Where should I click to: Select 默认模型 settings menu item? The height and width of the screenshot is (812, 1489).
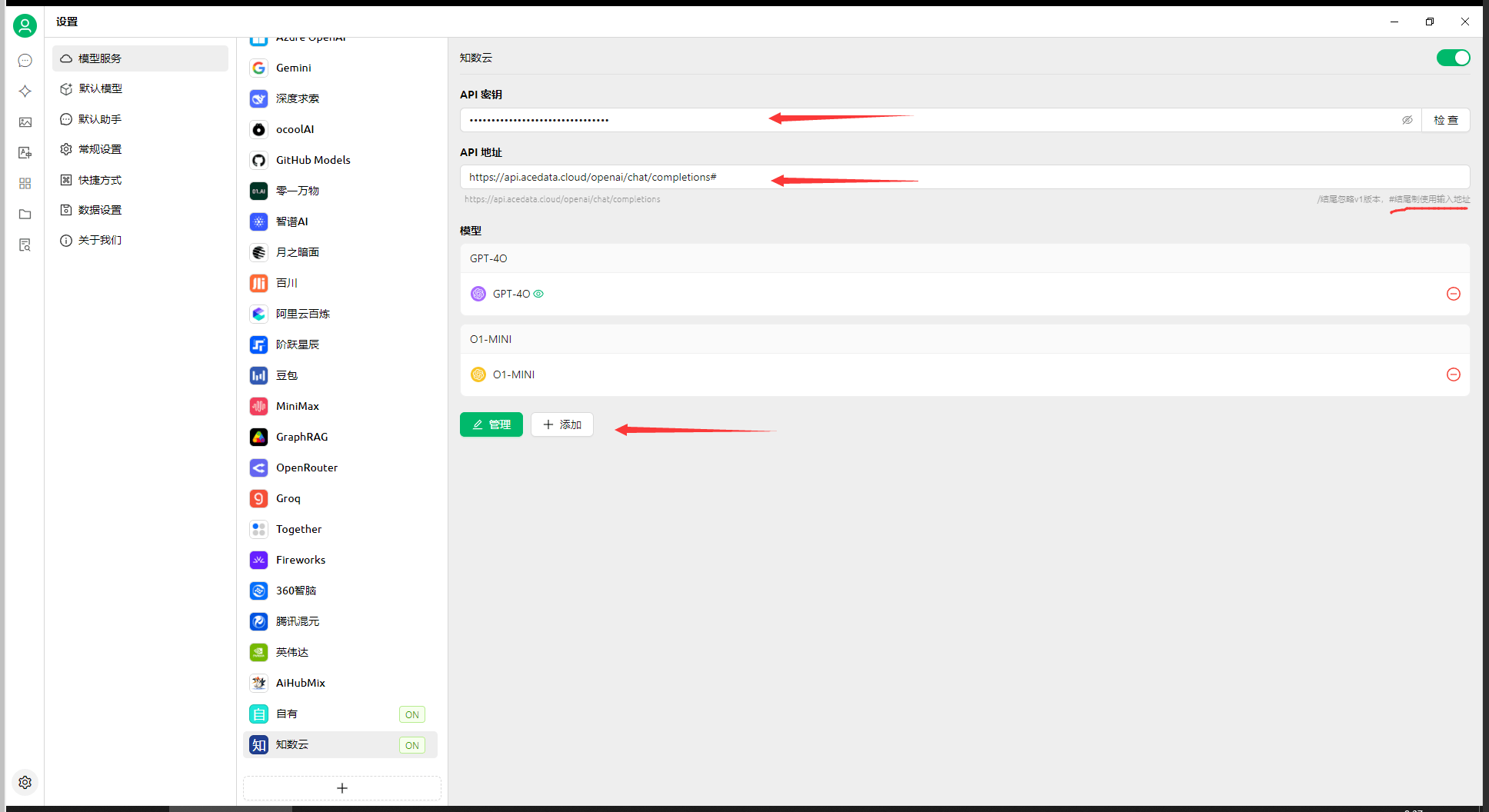pos(100,88)
